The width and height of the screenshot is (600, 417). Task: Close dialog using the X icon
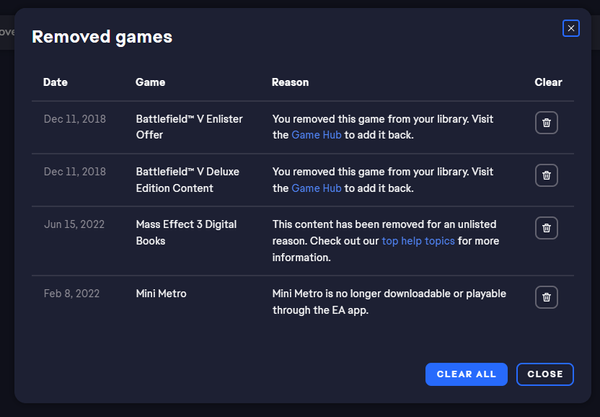pyautogui.click(x=571, y=28)
